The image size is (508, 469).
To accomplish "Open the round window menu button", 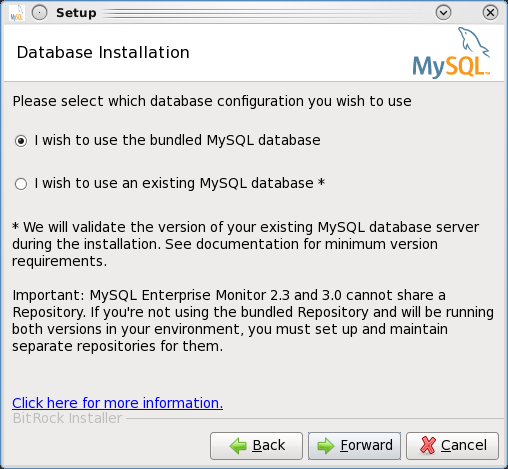I will (39, 13).
